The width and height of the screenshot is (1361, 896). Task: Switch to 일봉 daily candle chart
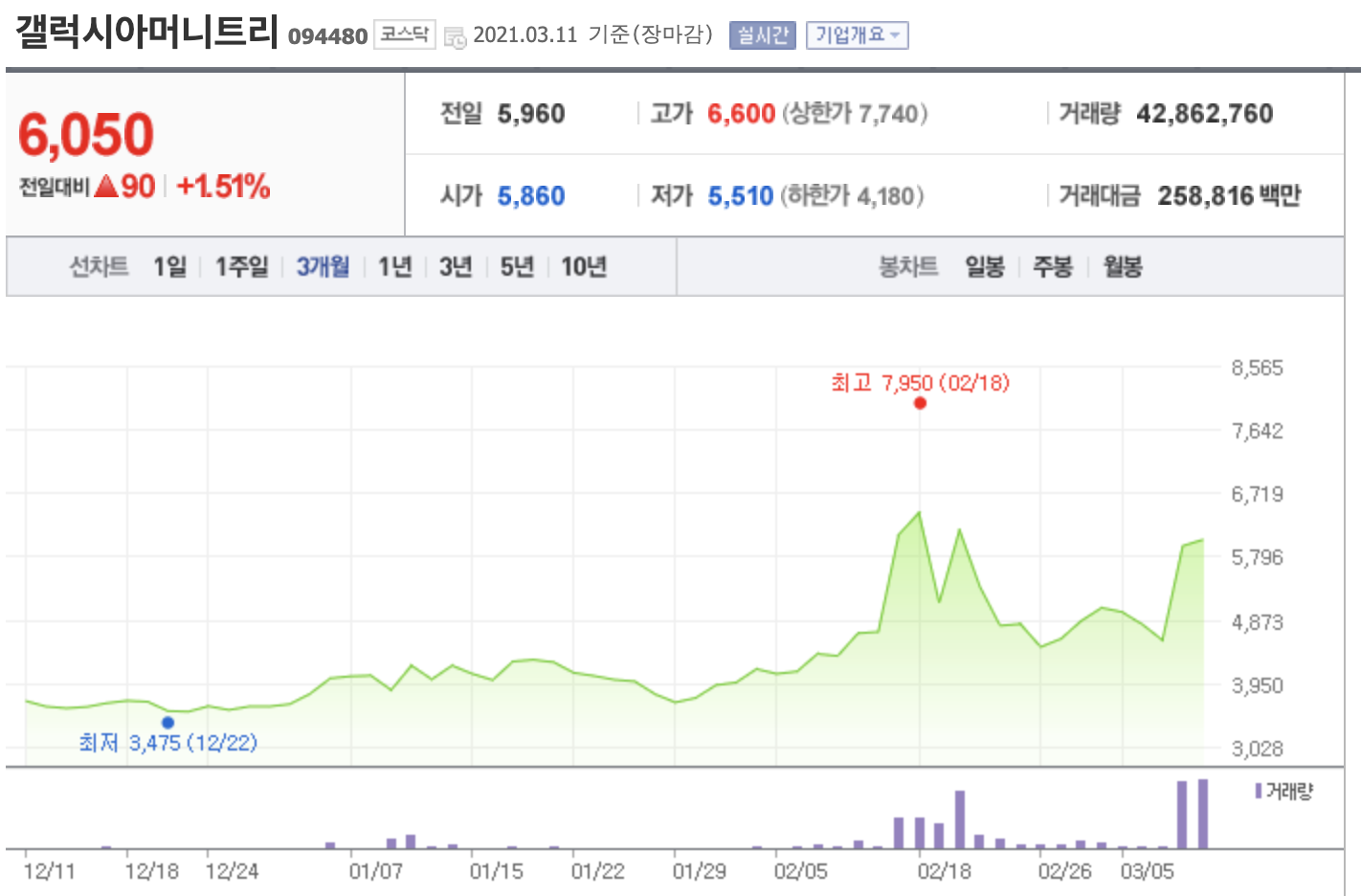coord(985,266)
